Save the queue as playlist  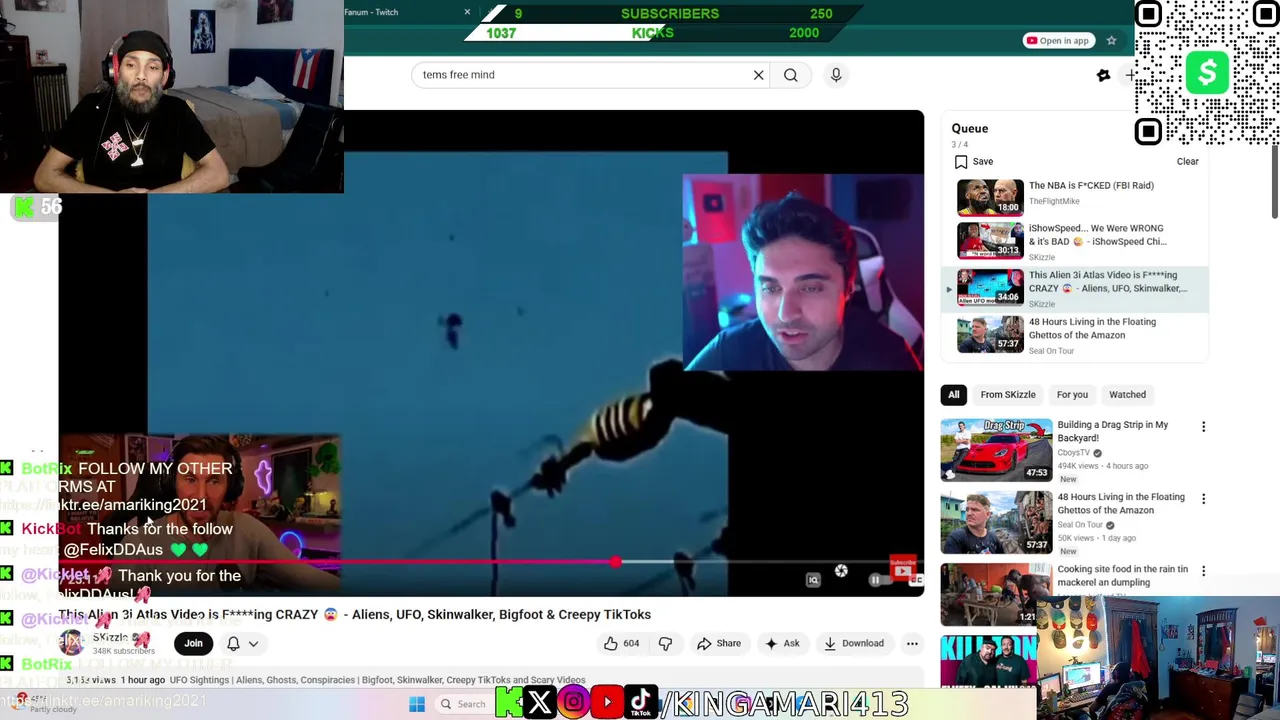point(973,161)
